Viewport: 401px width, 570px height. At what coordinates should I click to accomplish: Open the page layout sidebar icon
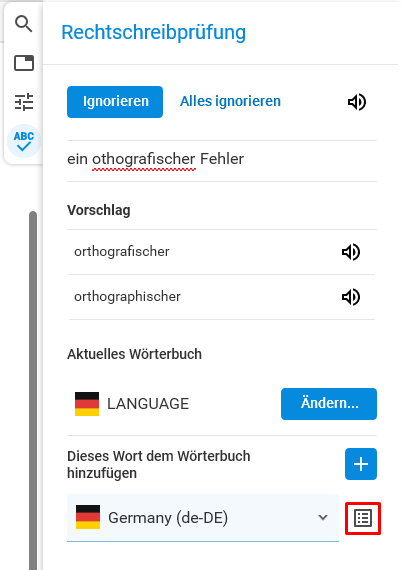(24, 63)
